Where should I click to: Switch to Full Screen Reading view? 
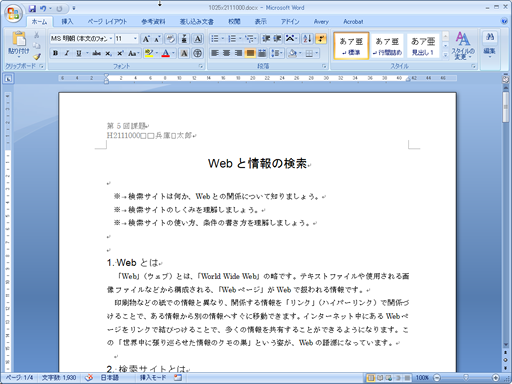pos(380,378)
